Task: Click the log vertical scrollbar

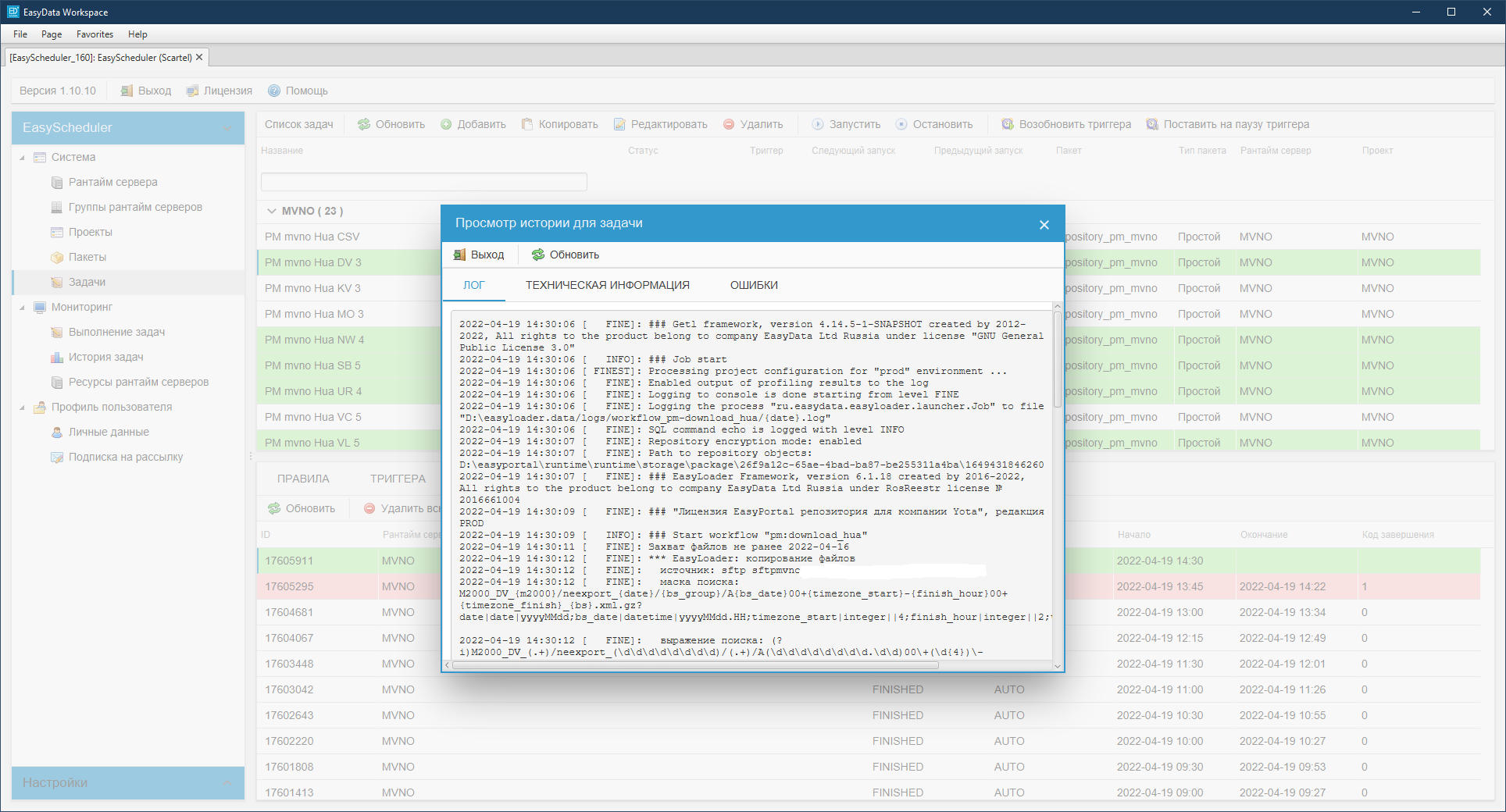Action: [x=1058, y=359]
